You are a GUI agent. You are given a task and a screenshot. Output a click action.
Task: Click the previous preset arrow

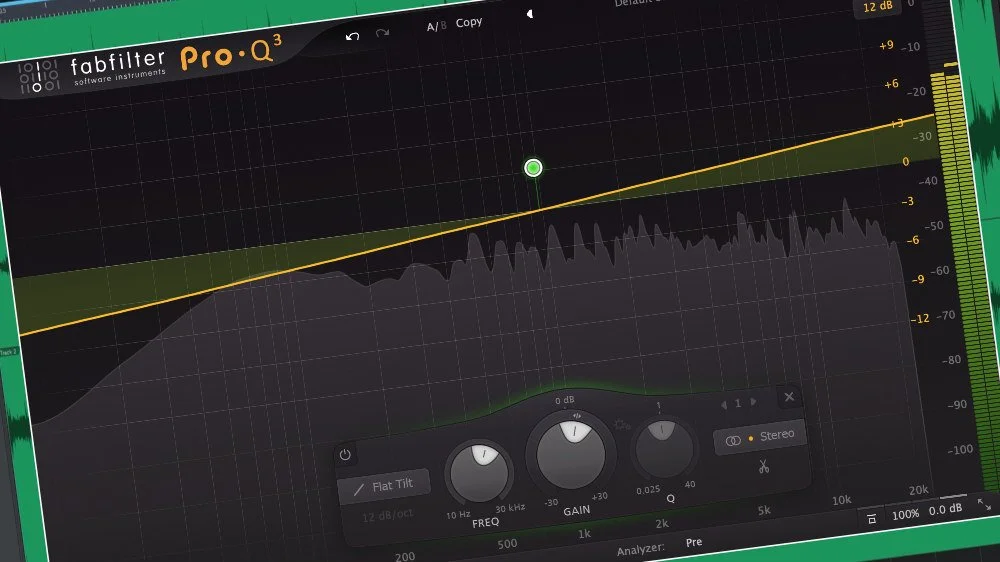(529, 13)
